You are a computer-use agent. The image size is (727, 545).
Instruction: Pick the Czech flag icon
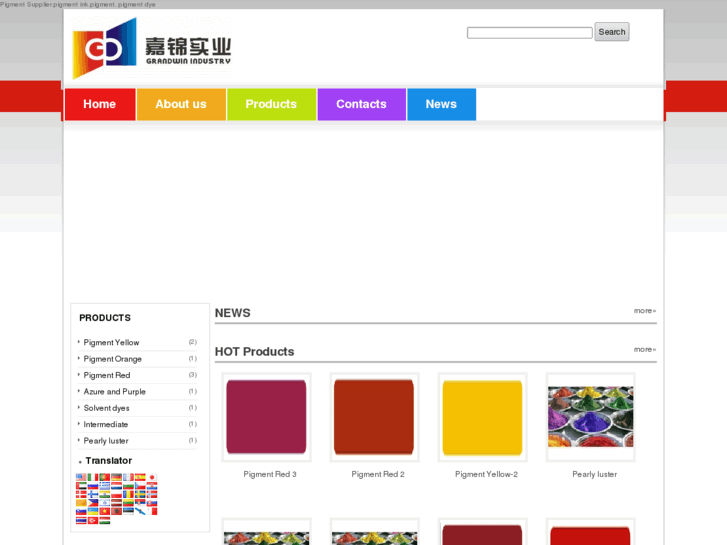140,486
